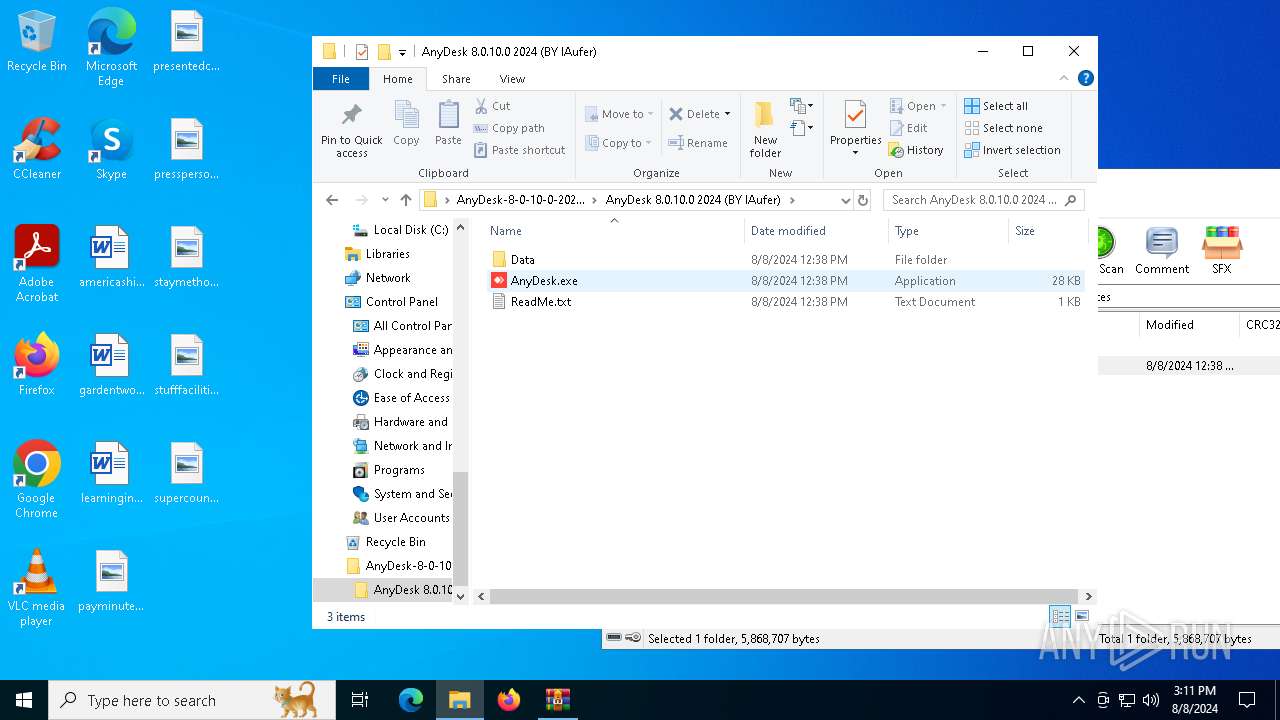Click Paste shortcut in ribbon

pyautogui.click(x=520, y=150)
